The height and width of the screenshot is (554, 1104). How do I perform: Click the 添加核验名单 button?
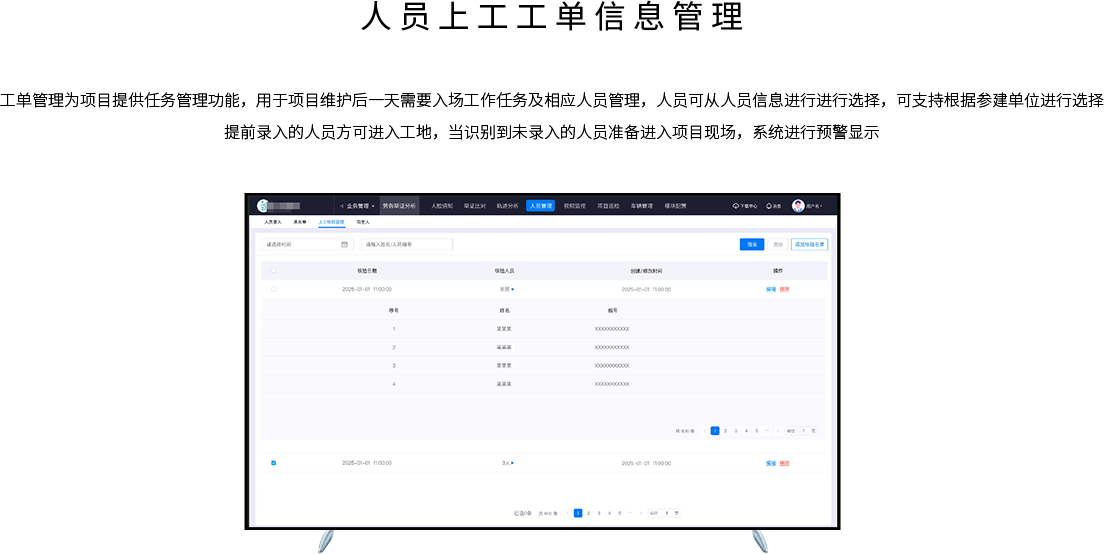click(x=809, y=244)
